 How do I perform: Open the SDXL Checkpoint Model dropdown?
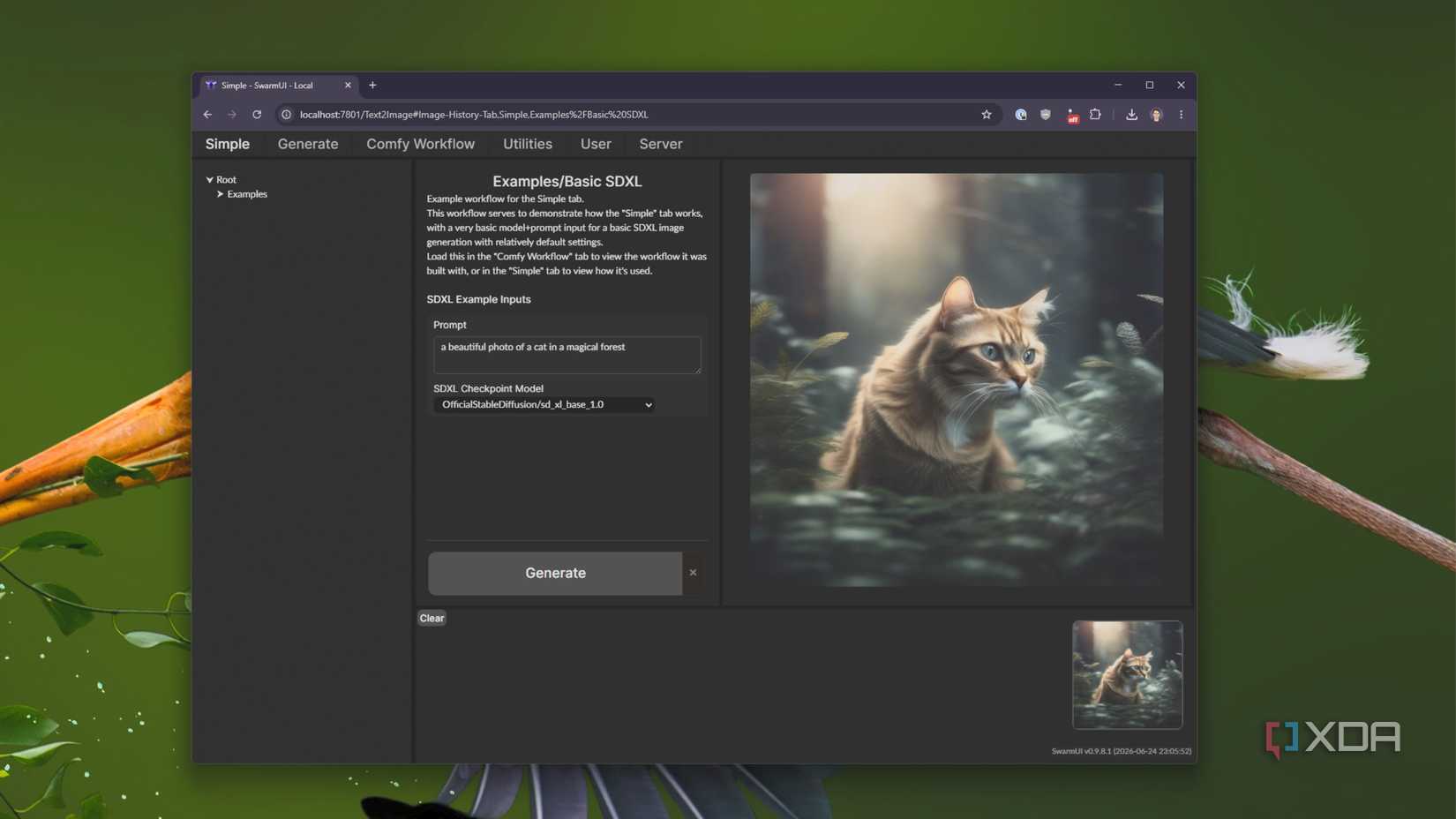click(x=544, y=405)
